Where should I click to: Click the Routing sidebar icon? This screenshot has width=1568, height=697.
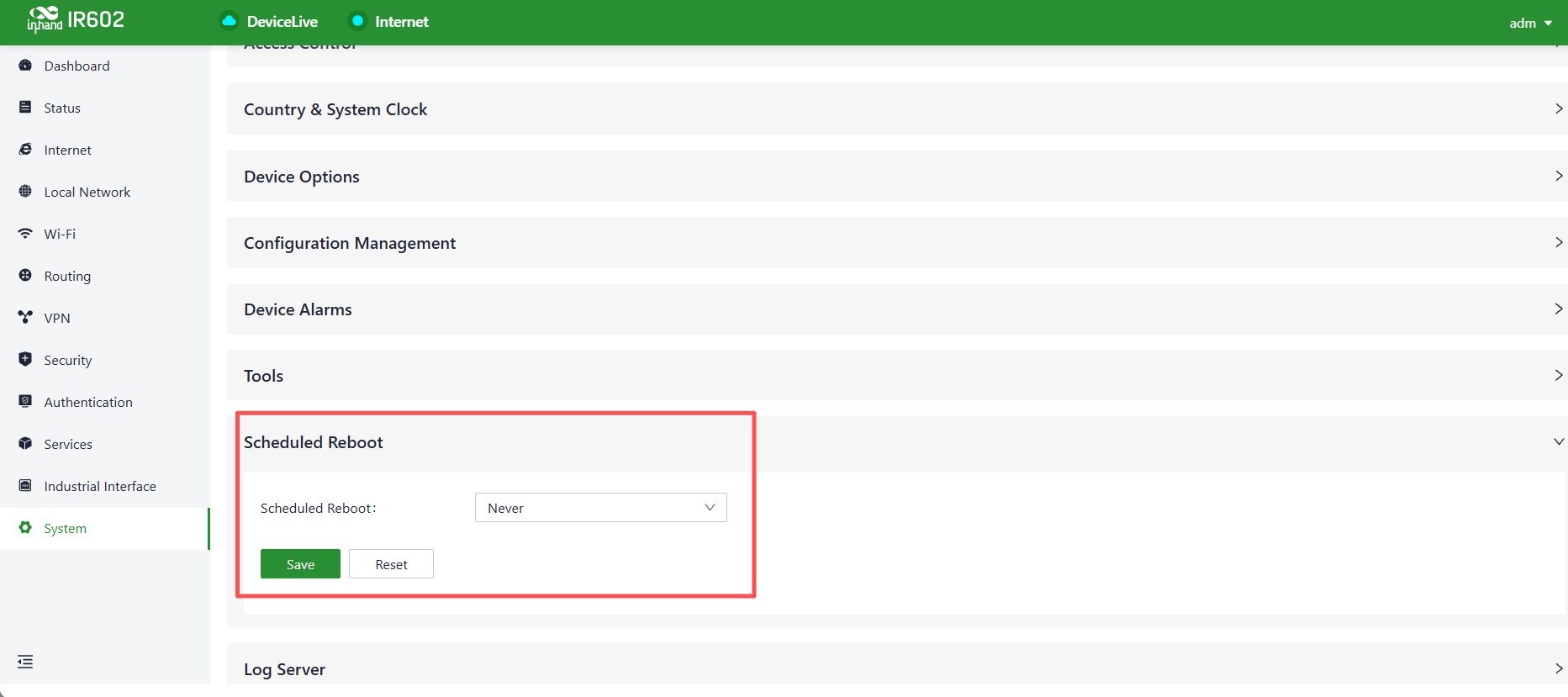tap(25, 276)
